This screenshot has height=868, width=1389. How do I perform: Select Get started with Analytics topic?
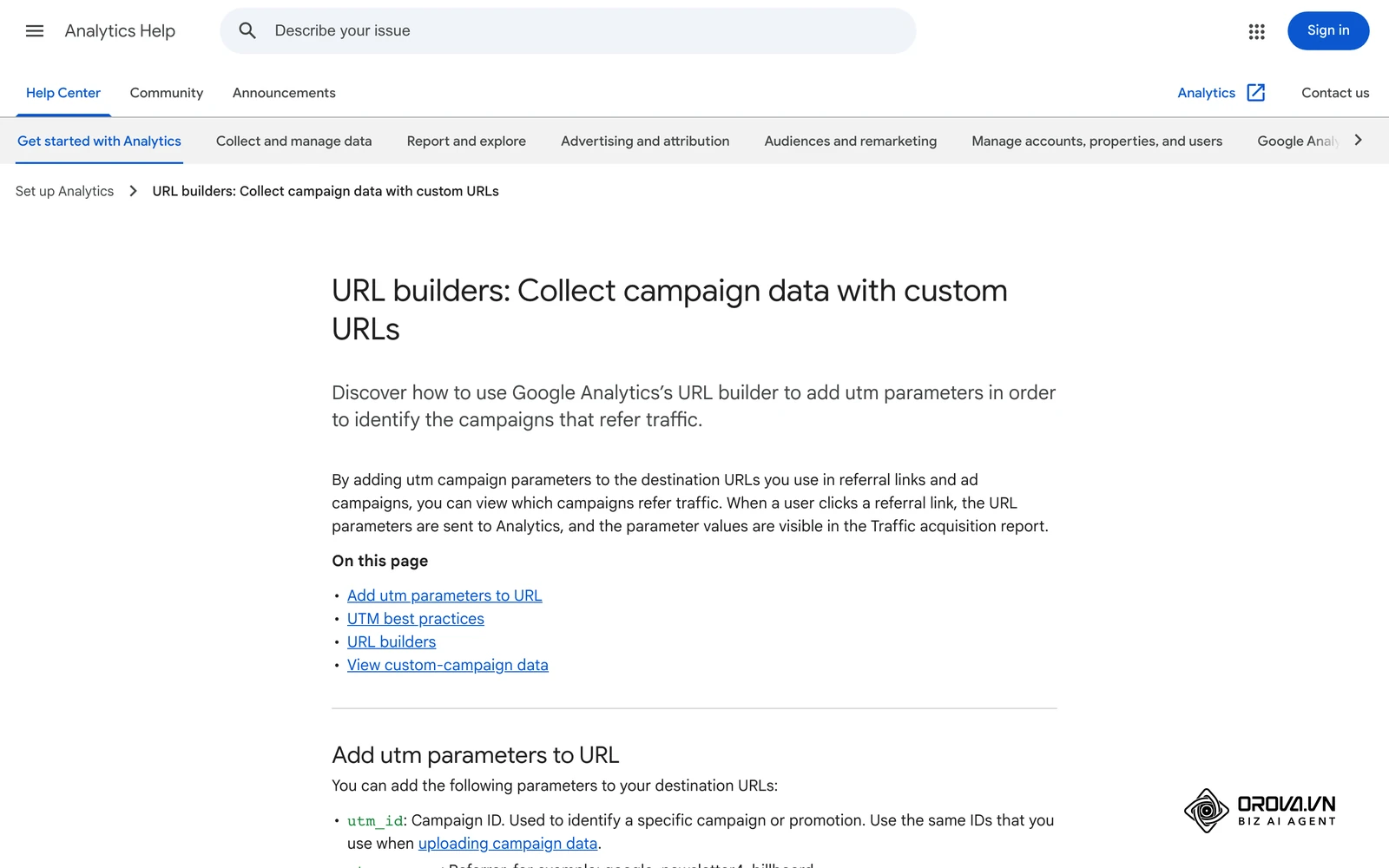pos(99,141)
